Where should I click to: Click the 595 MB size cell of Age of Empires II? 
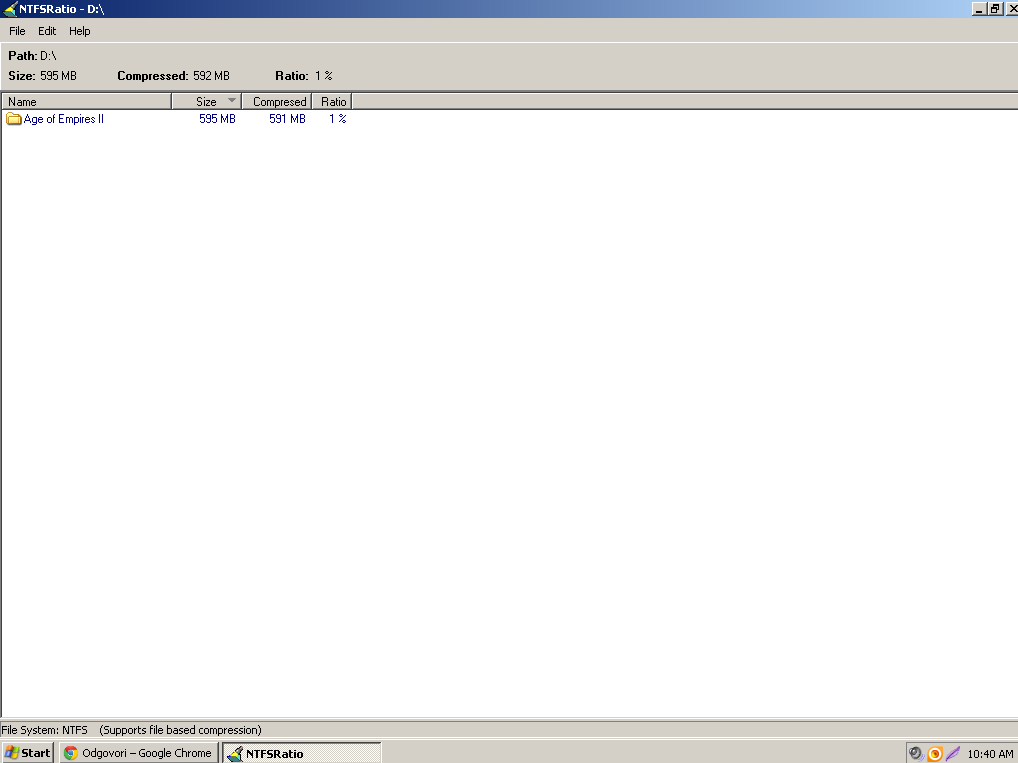(x=217, y=119)
